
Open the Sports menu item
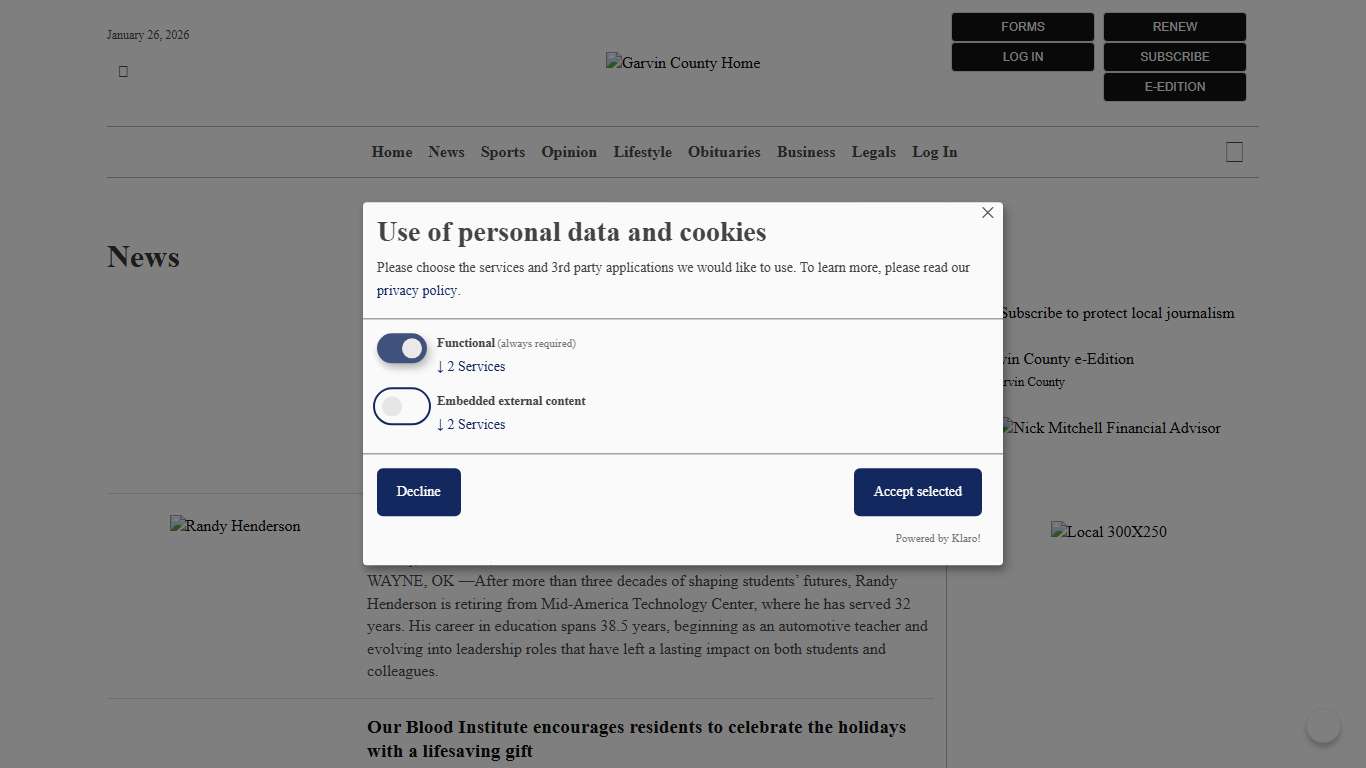[x=503, y=152]
